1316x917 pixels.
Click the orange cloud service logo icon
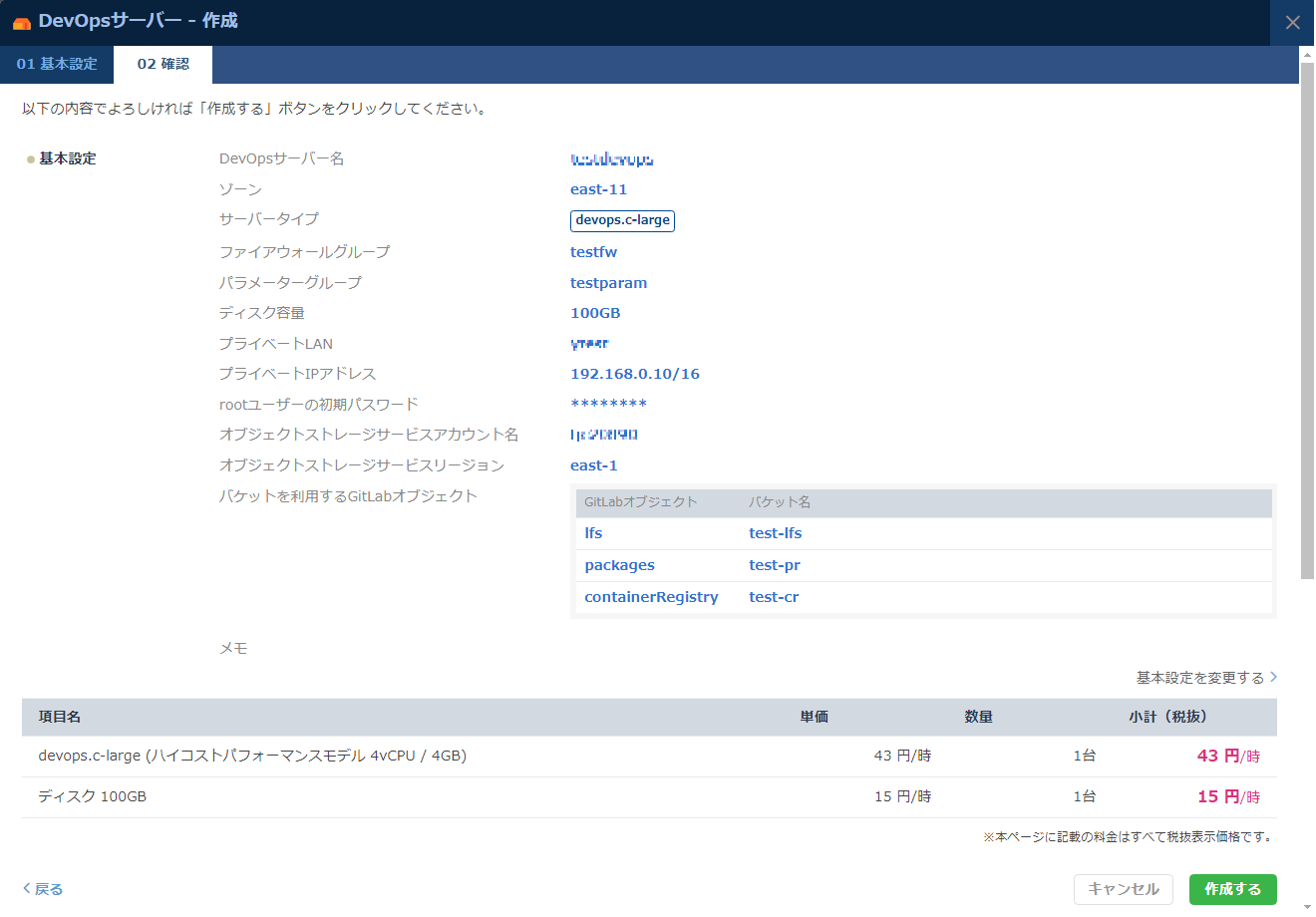(21, 22)
